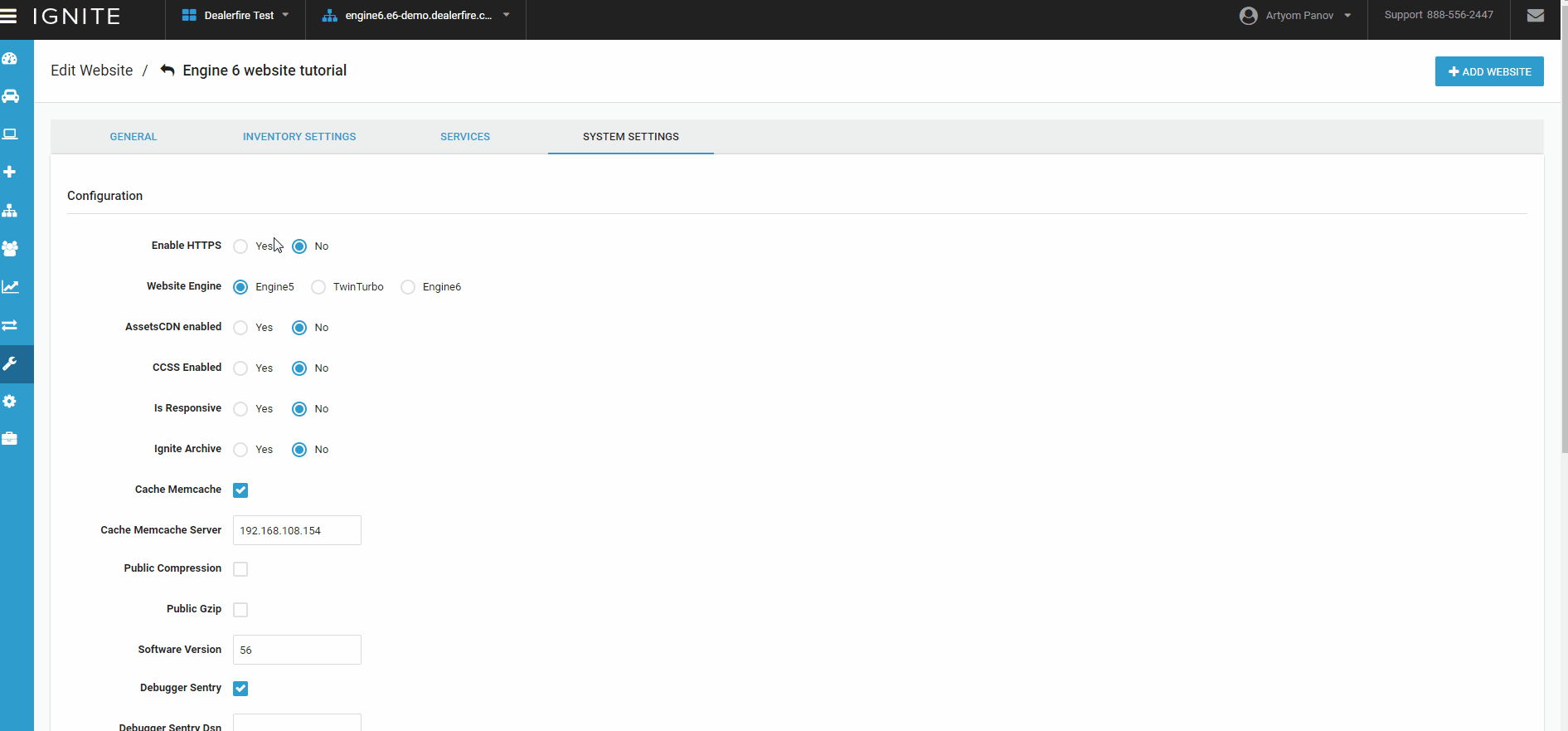
Task: Open the mail envelope icon
Action: (1536, 16)
